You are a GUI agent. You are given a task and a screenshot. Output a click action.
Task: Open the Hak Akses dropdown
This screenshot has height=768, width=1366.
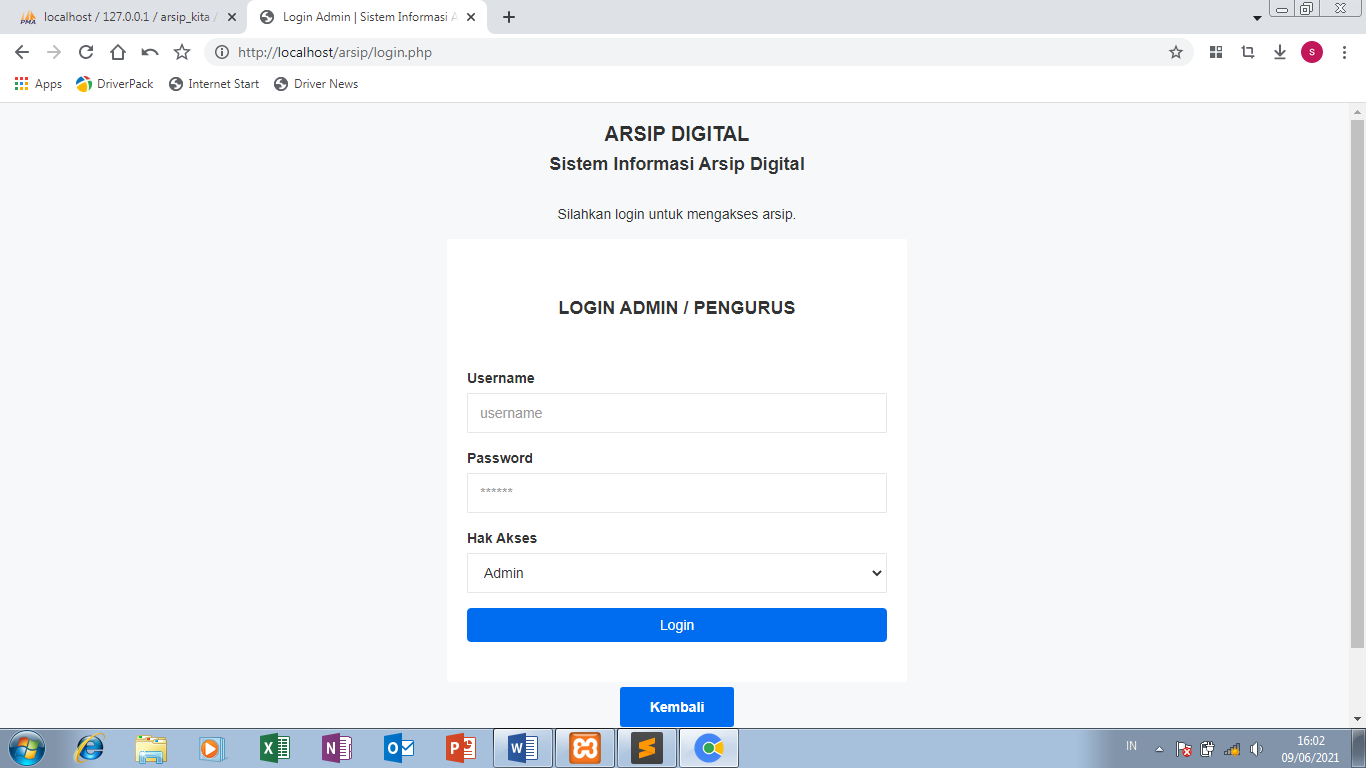pyautogui.click(x=677, y=573)
